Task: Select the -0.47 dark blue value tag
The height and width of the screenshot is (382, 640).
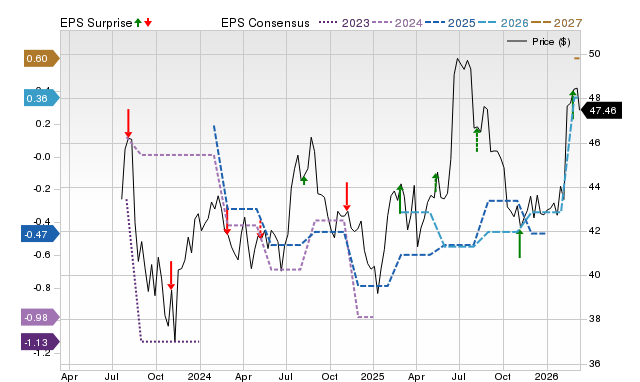Action: click(x=40, y=234)
